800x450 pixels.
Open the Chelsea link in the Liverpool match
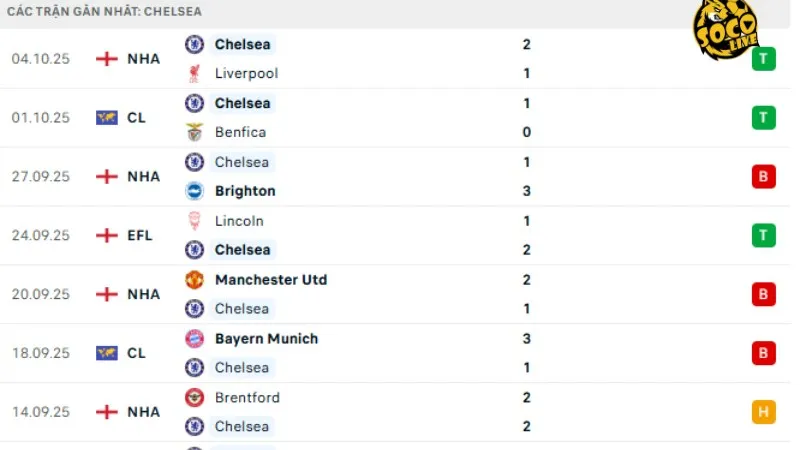click(x=242, y=44)
